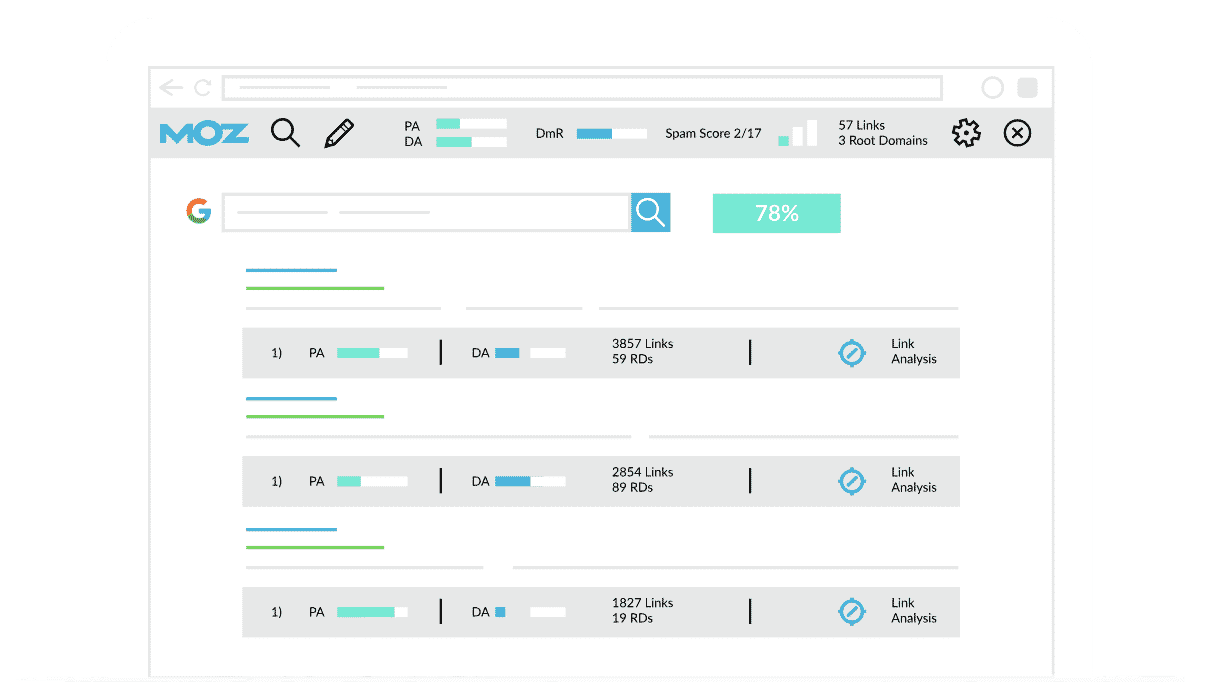
Task: Close MozBar with the circled X icon
Action: coord(1017,133)
